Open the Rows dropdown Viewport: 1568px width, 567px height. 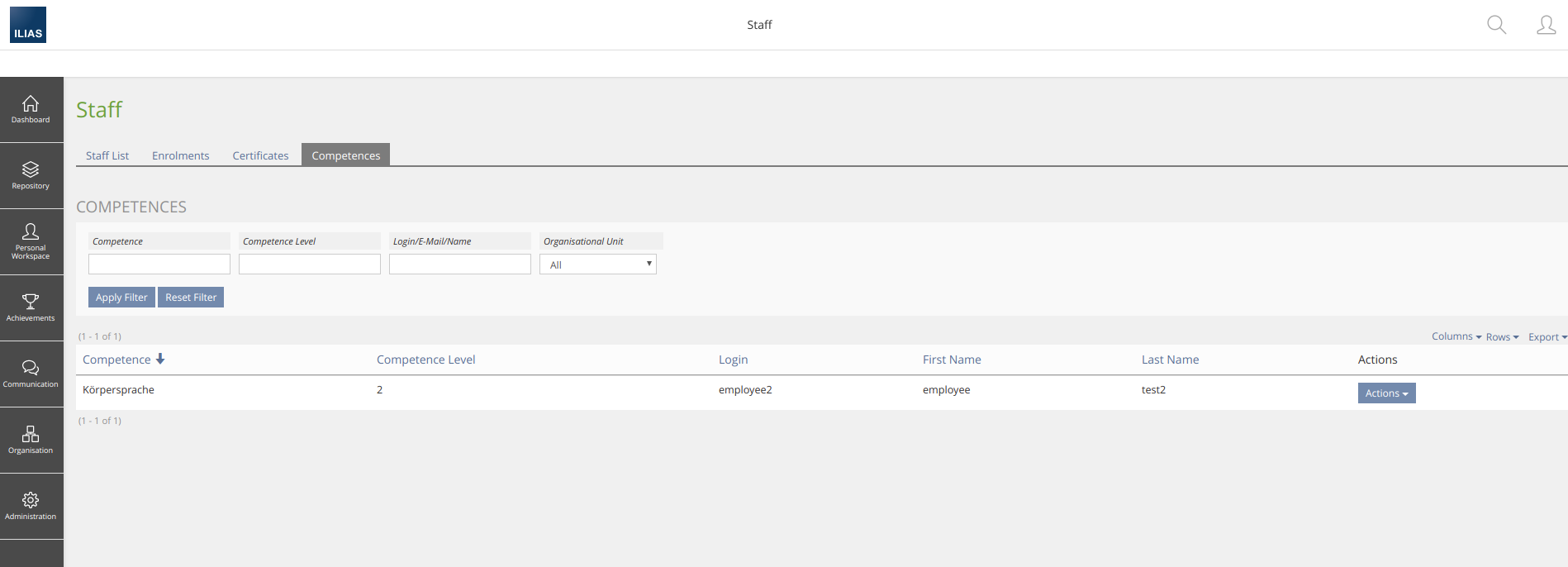[x=1502, y=337]
